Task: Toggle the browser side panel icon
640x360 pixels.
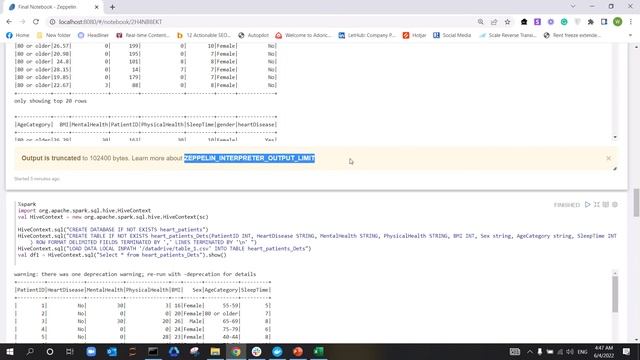Action: [604, 22]
